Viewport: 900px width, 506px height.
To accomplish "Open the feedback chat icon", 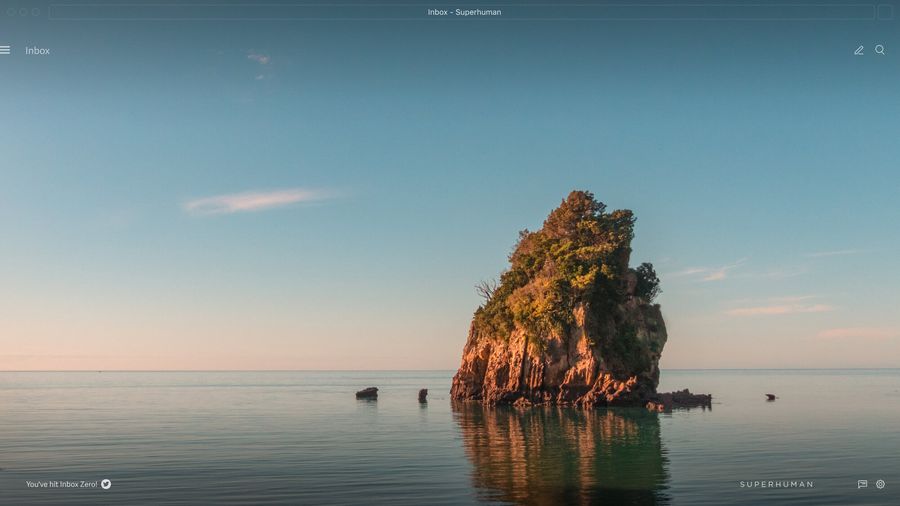I will point(862,484).
